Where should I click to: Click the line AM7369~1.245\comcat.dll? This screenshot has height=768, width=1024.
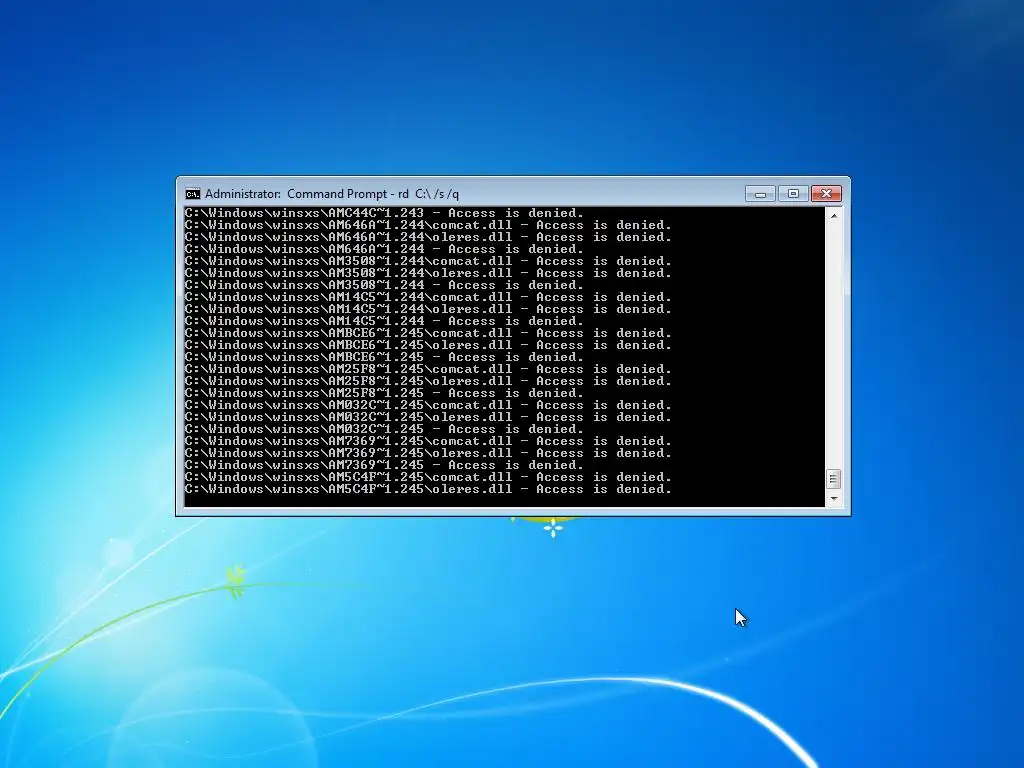tap(428, 441)
